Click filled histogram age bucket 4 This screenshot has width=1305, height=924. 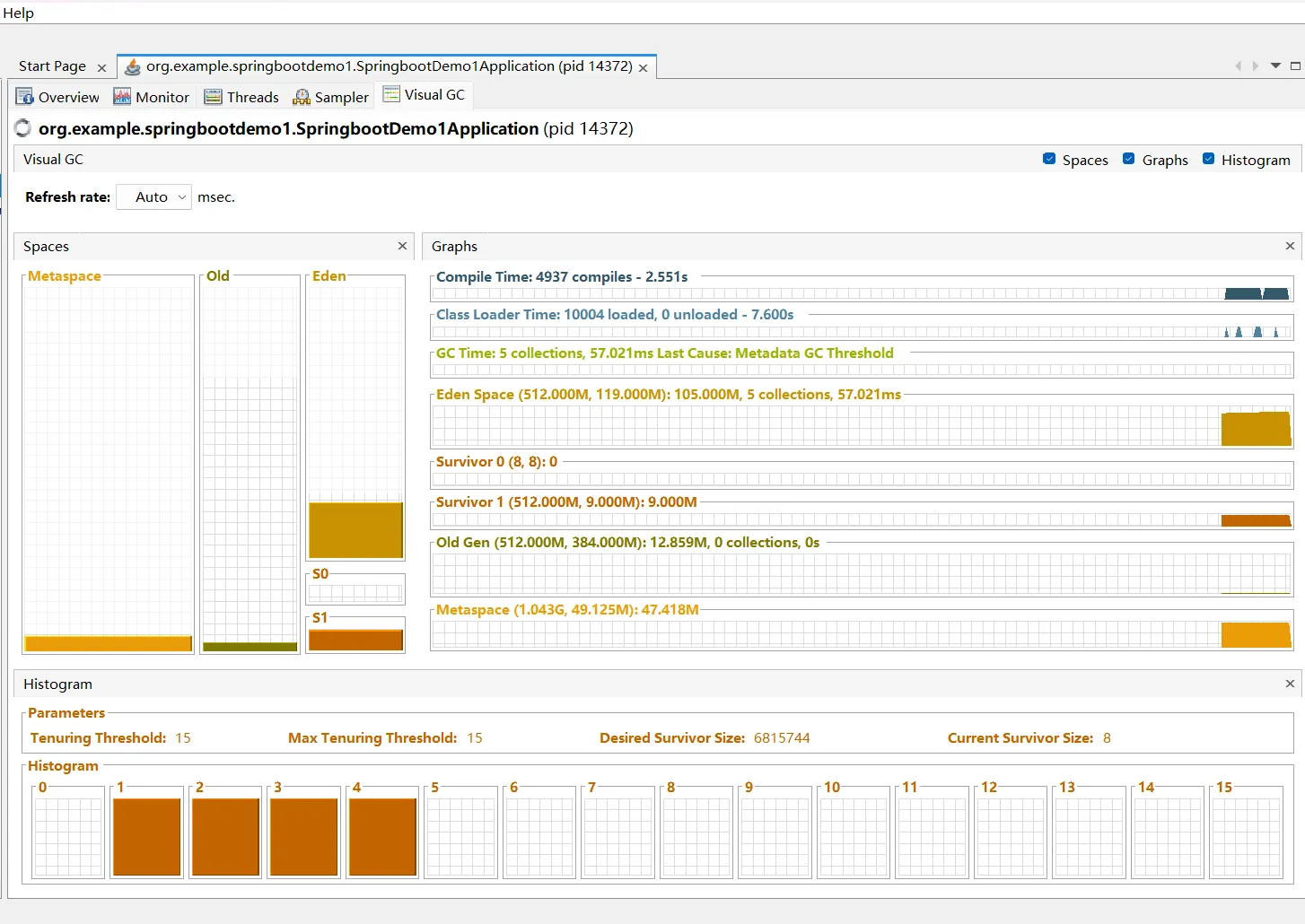point(383,836)
